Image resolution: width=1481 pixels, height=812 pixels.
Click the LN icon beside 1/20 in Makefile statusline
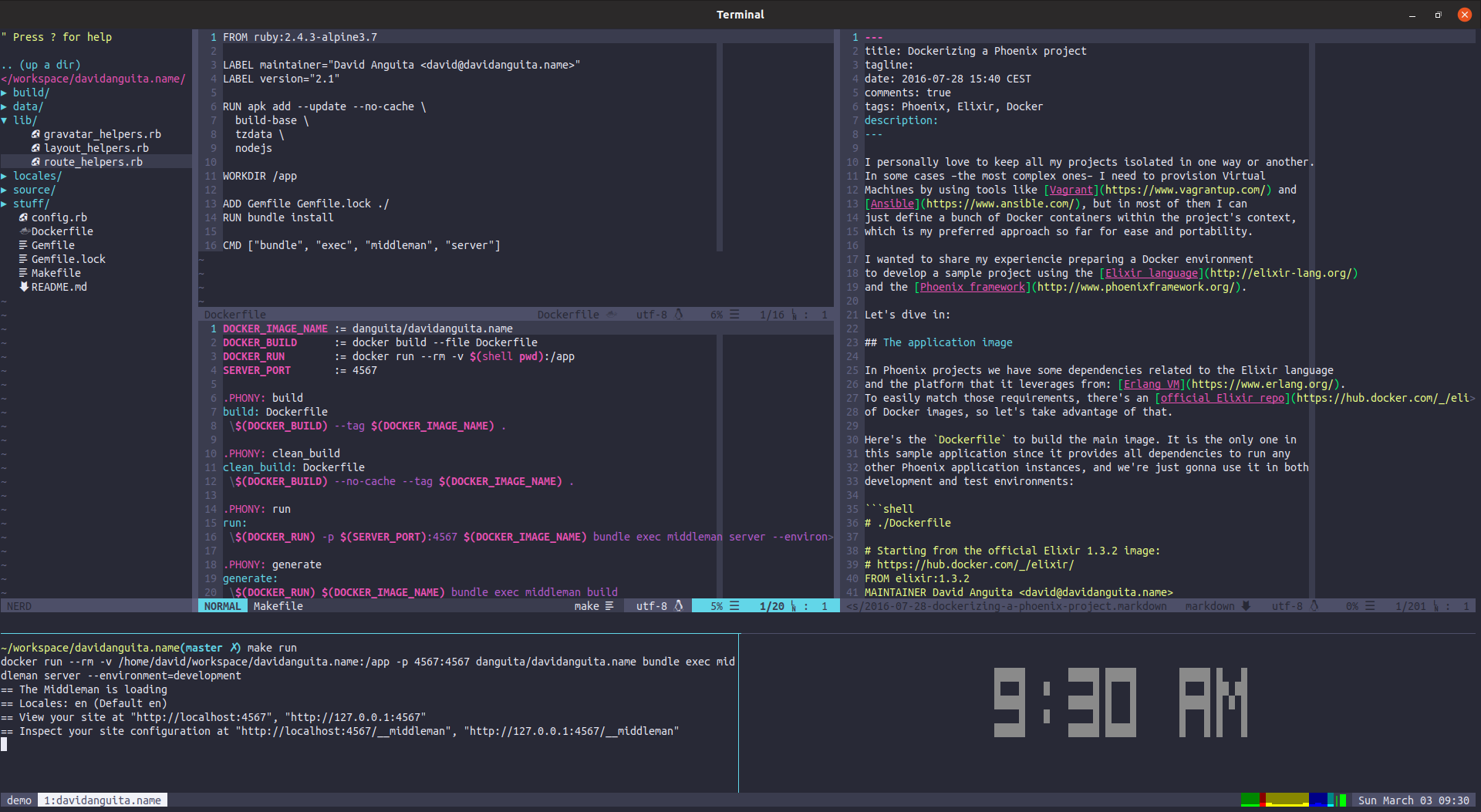click(x=794, y=606)
